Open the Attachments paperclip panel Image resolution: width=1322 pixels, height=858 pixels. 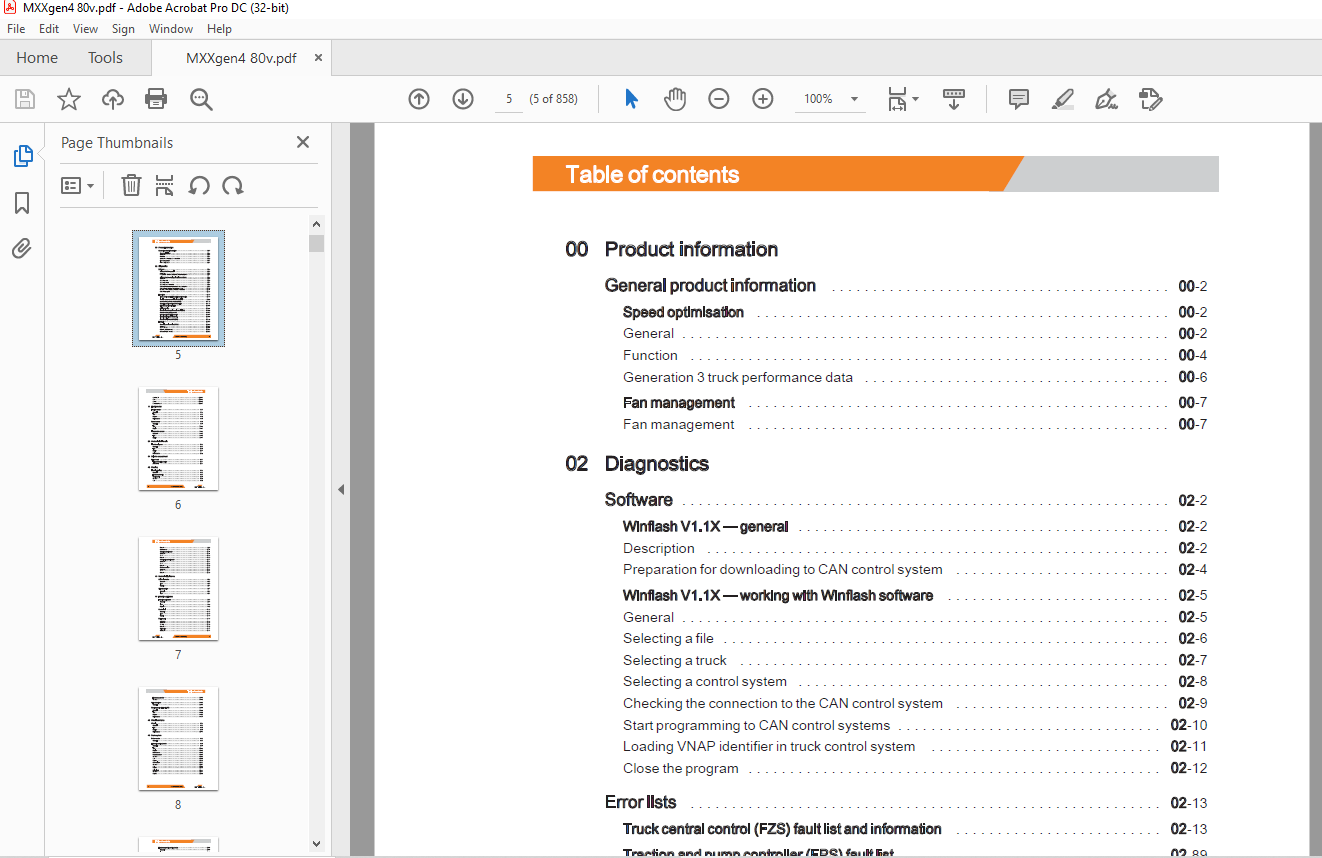pyautogui.click(x=22, y=249)
